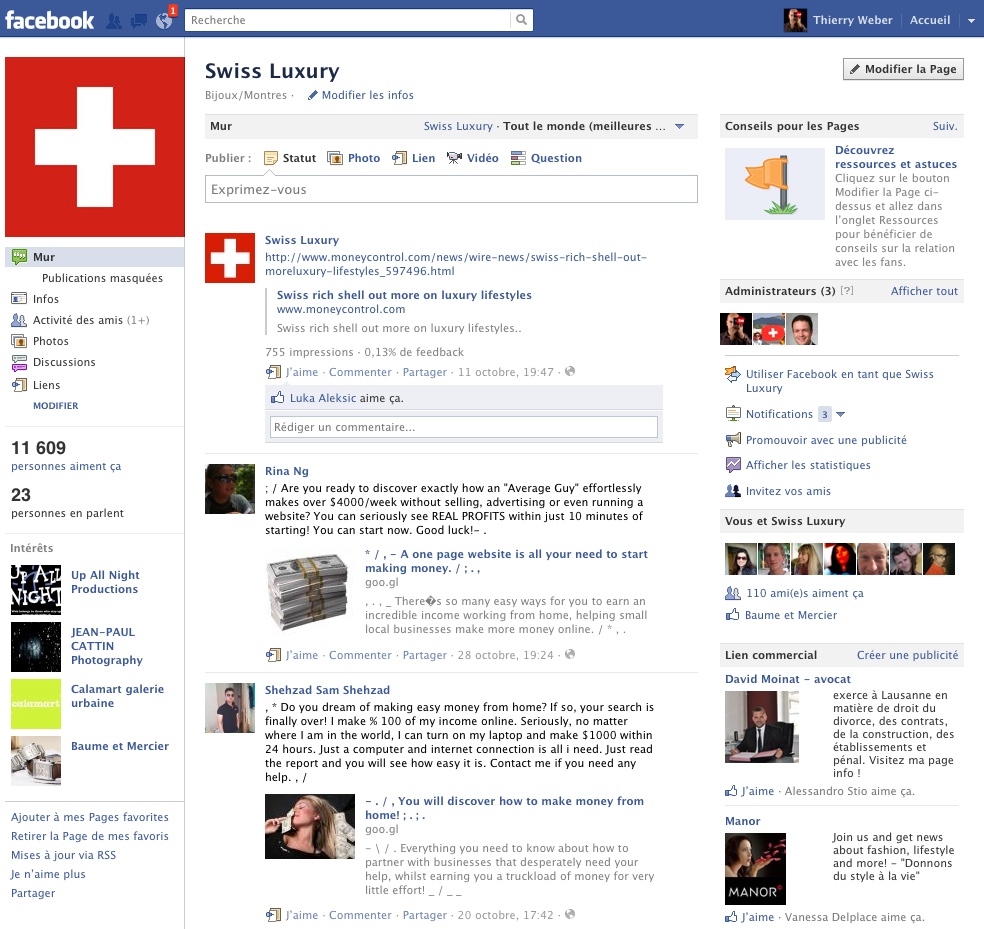Expand the wall filter dropdown arrow
The height and width of the screenshot is (929, 984).
[680, 126]
